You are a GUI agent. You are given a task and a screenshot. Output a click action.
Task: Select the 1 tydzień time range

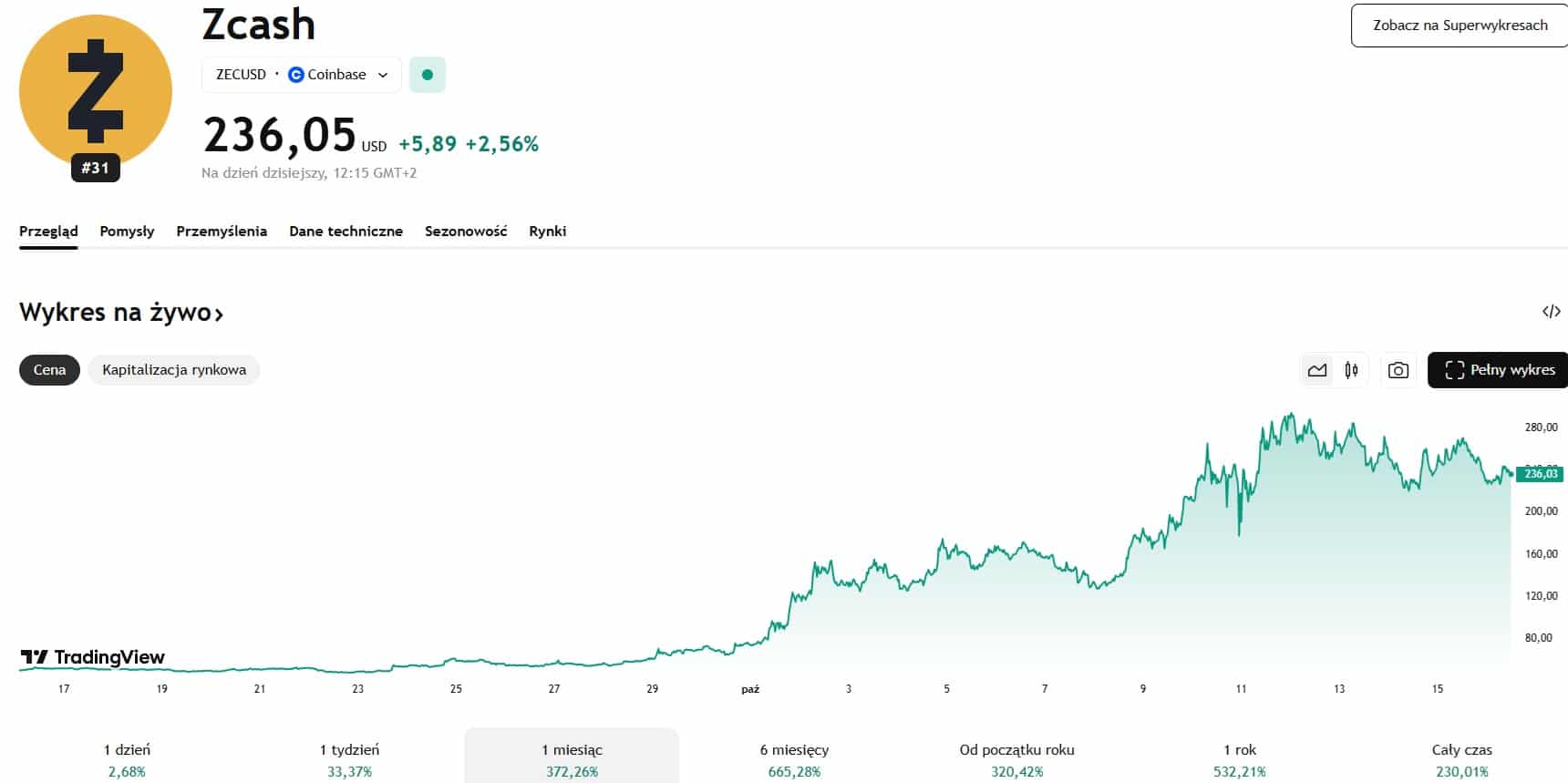349,759
